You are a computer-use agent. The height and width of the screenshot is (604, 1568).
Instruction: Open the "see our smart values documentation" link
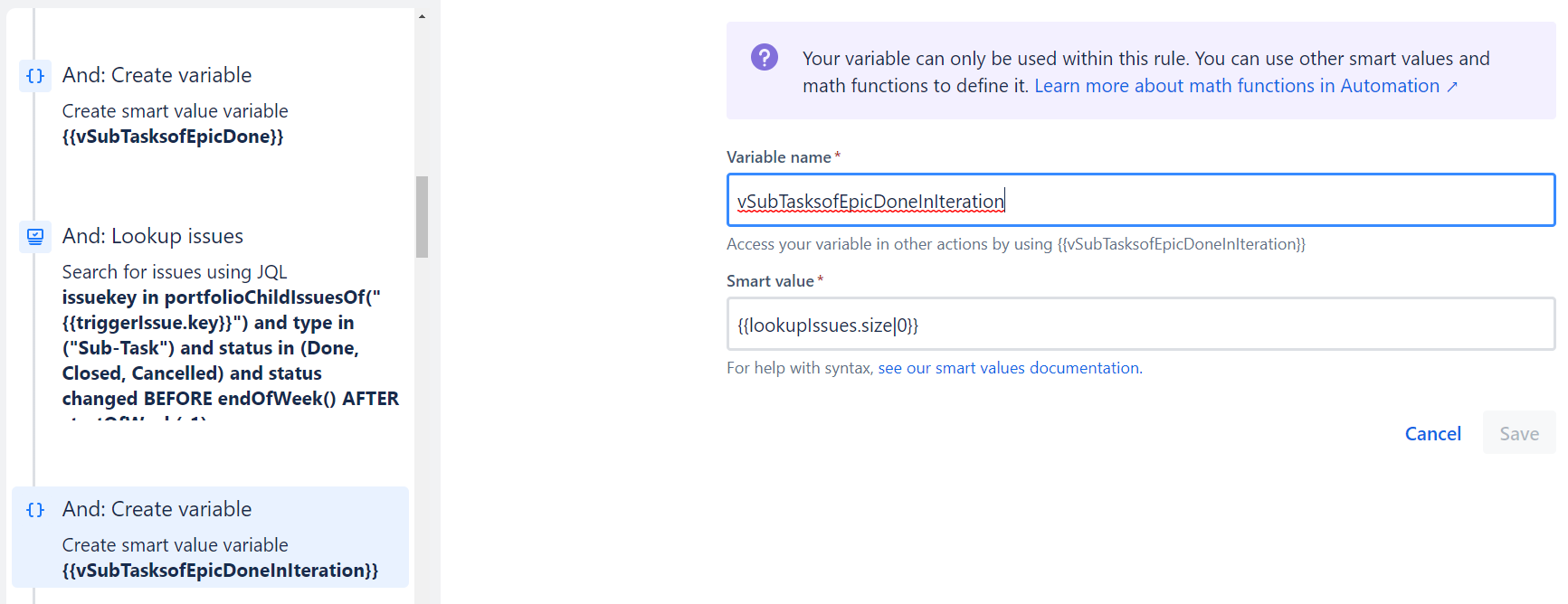click(x=1007, y=367)
